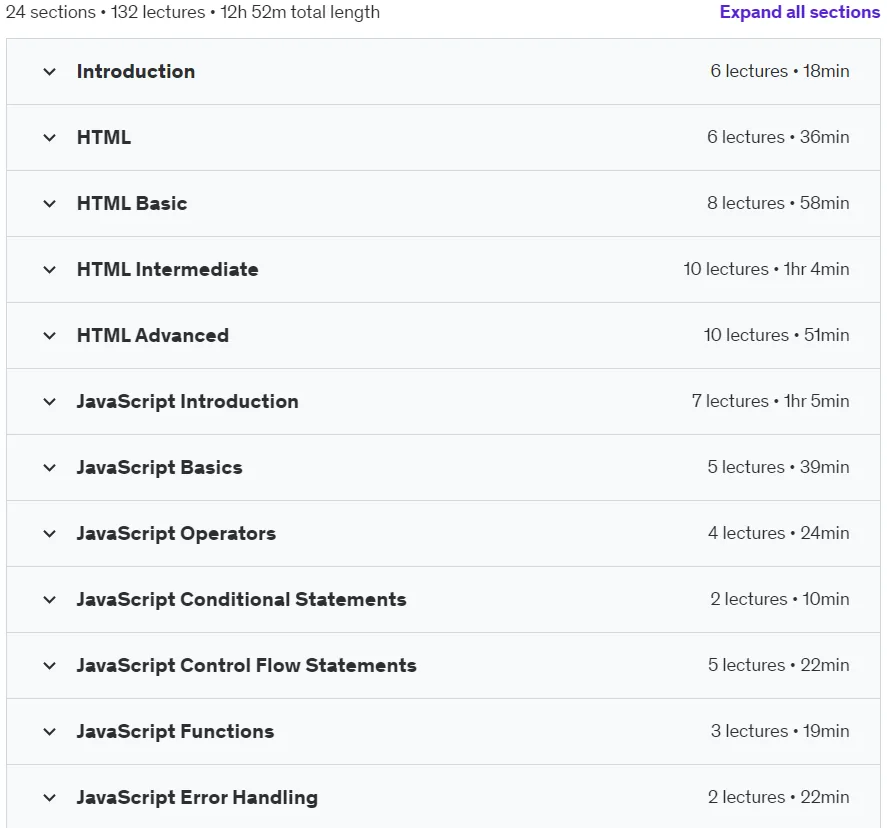Click "6 lectures • 36min" in HTML row
The width and height of the screenshot is (887, 828).
pos(778,137)
